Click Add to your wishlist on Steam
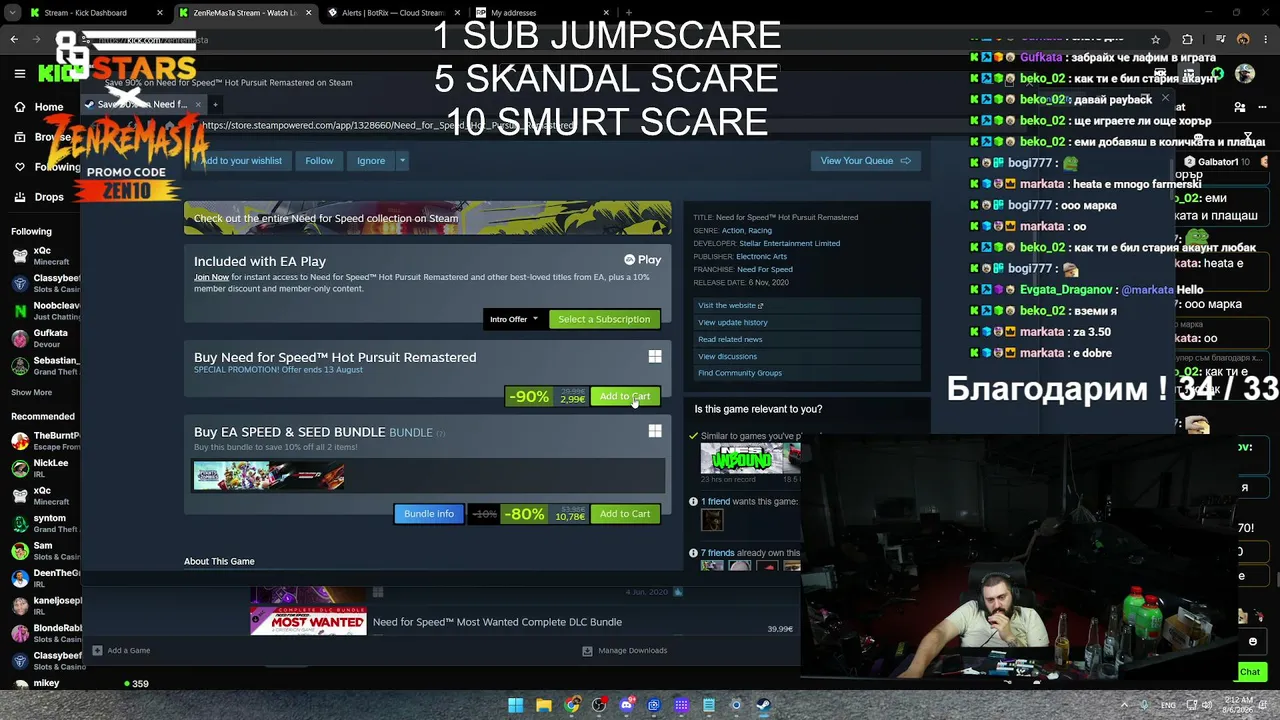This screenshot has height=720, width=1280. [x=240, y=161]
